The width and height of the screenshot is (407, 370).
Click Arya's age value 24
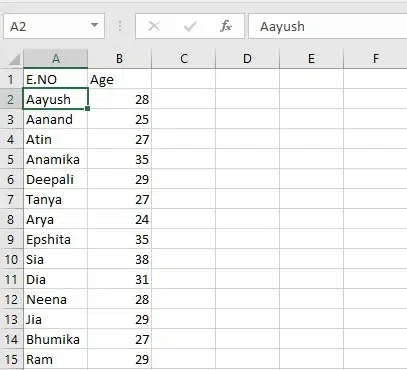(x=119, y=219)
